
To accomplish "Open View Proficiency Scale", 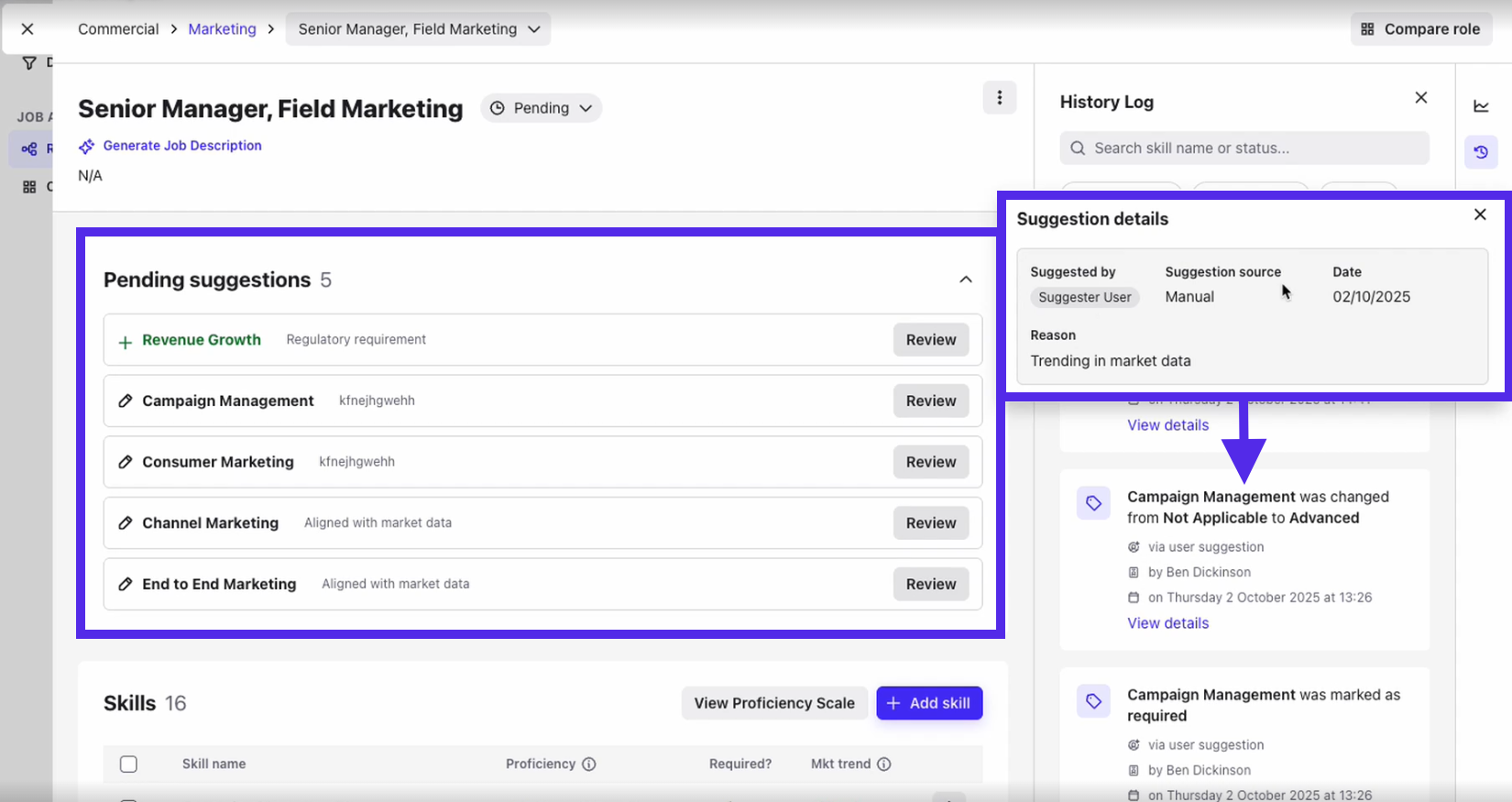I will coord(773,703).
